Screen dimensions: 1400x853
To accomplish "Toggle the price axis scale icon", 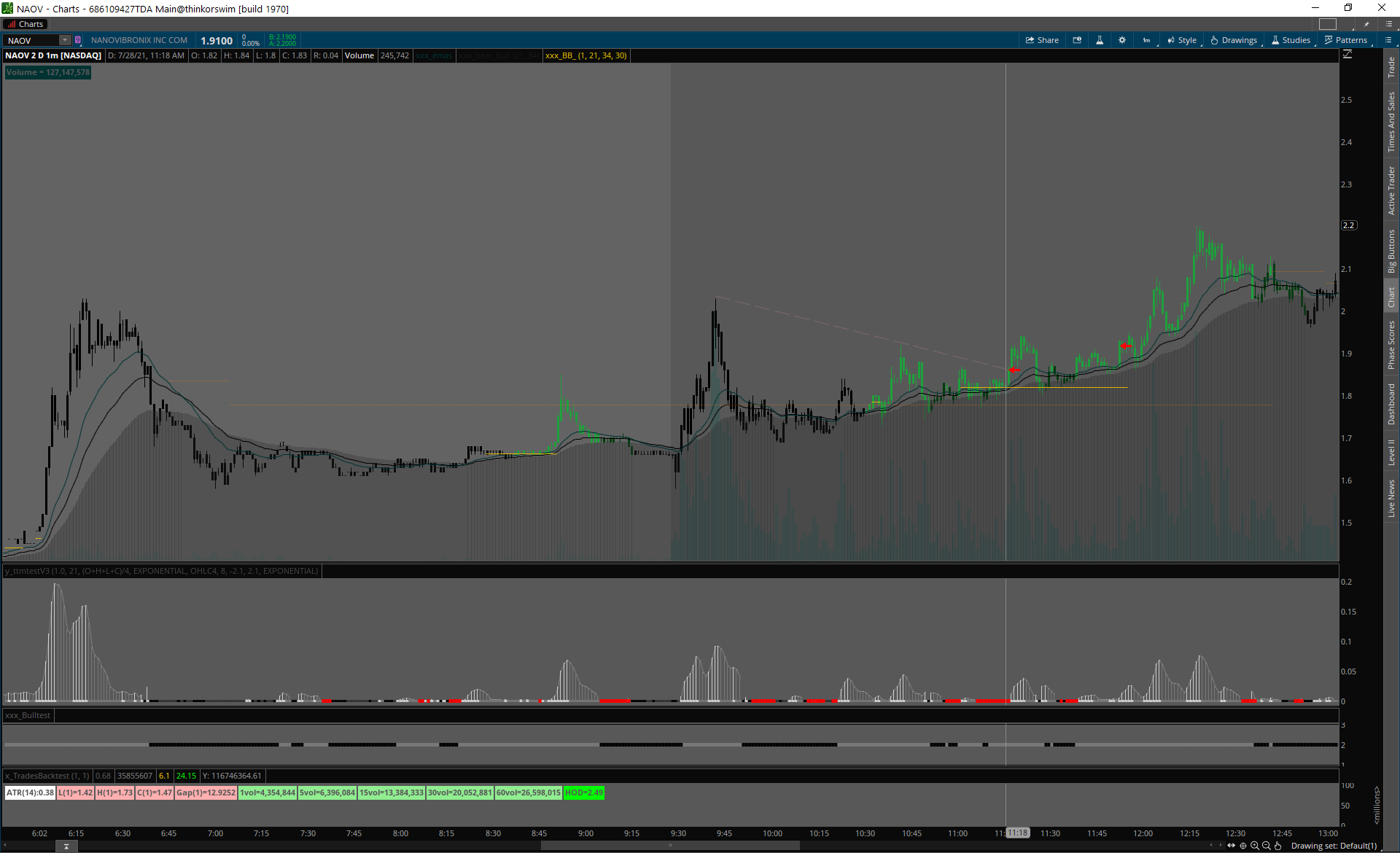I will point(1347,55).
